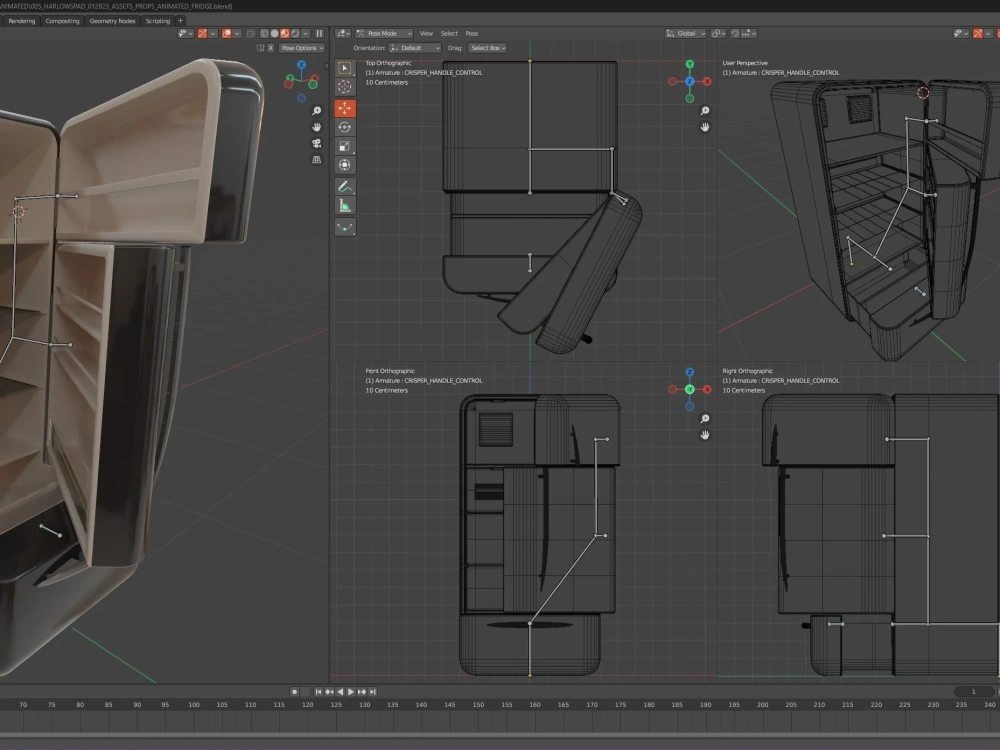Switch to the Geometry Nodes tab

[112, 20]
